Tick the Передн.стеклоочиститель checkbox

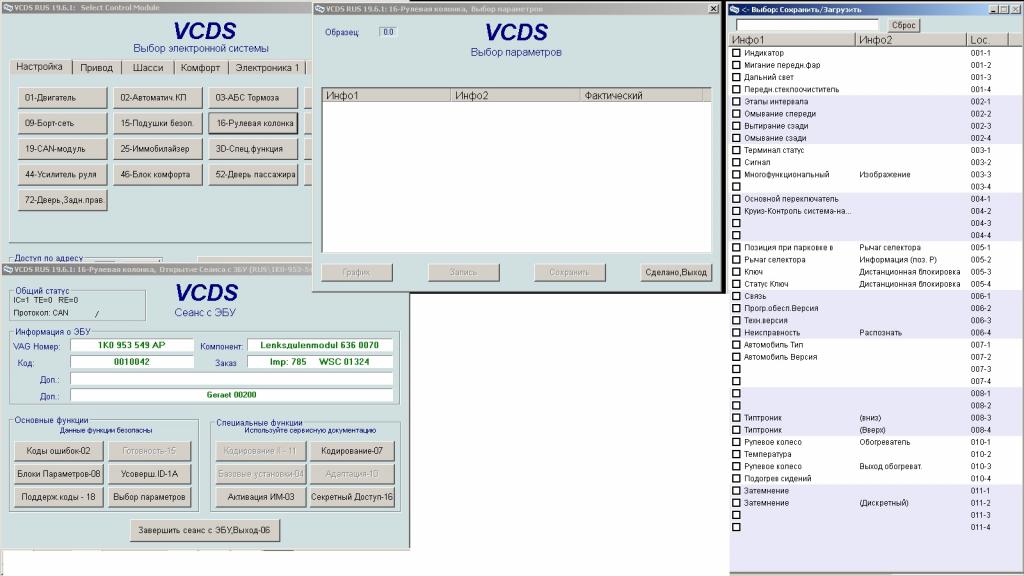(736, 89)
